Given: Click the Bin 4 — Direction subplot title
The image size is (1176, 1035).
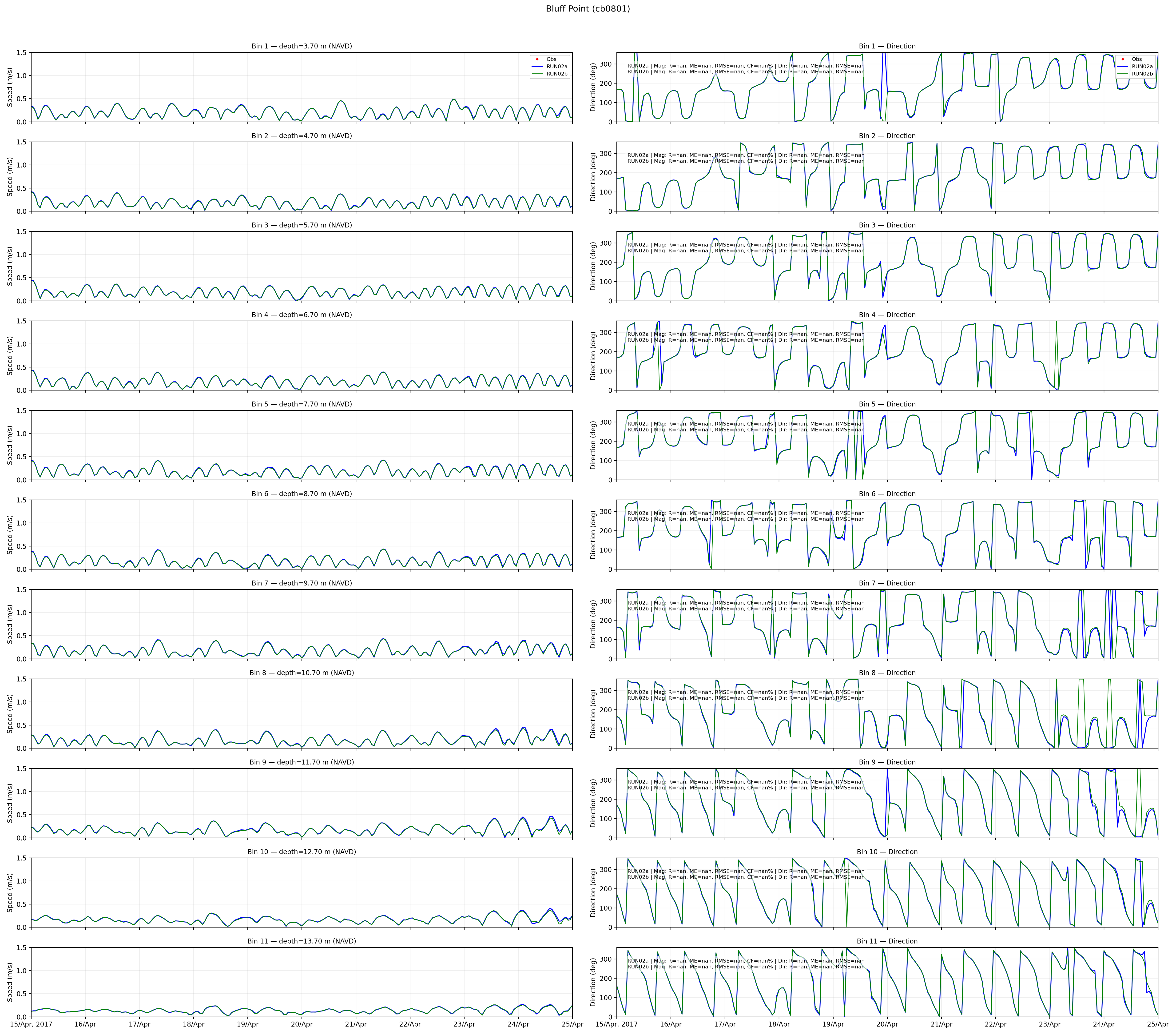Looking at the screenshot, I should (x=887, y=315).
